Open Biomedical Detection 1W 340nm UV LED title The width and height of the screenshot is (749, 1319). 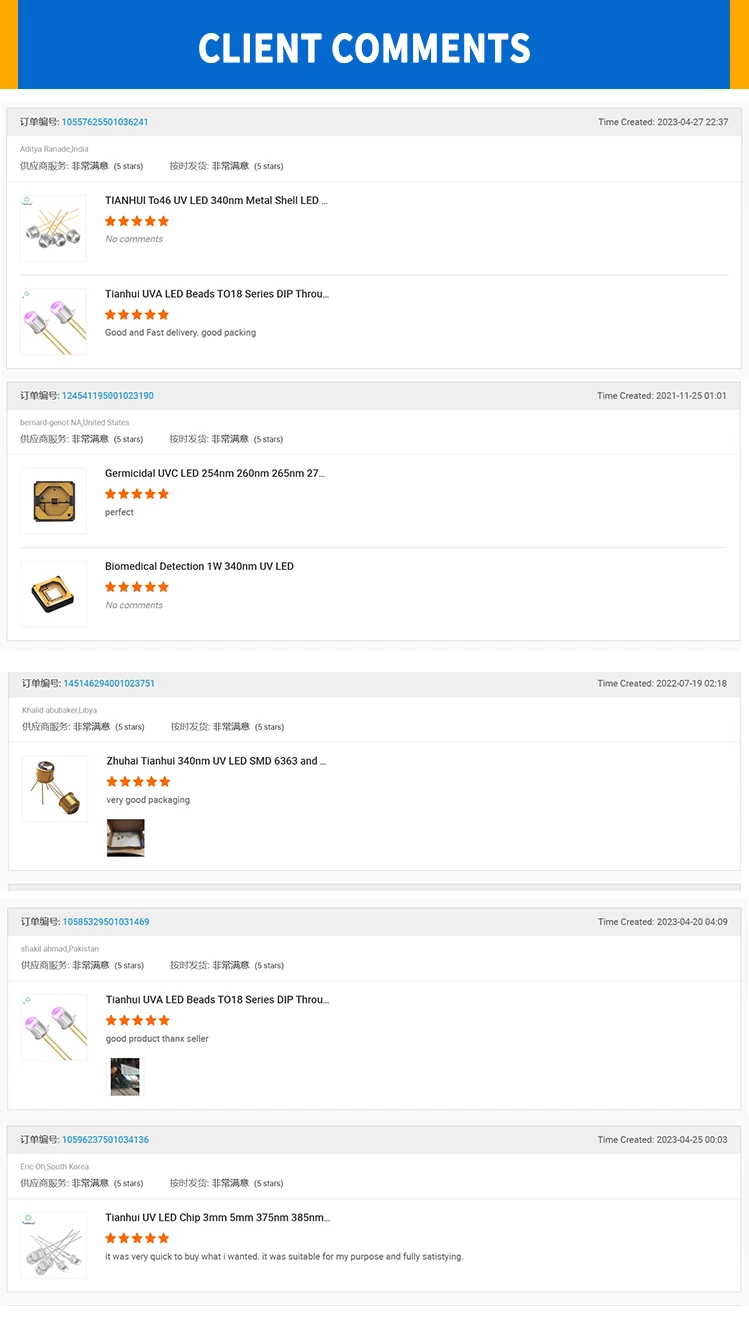coord(199,567)
